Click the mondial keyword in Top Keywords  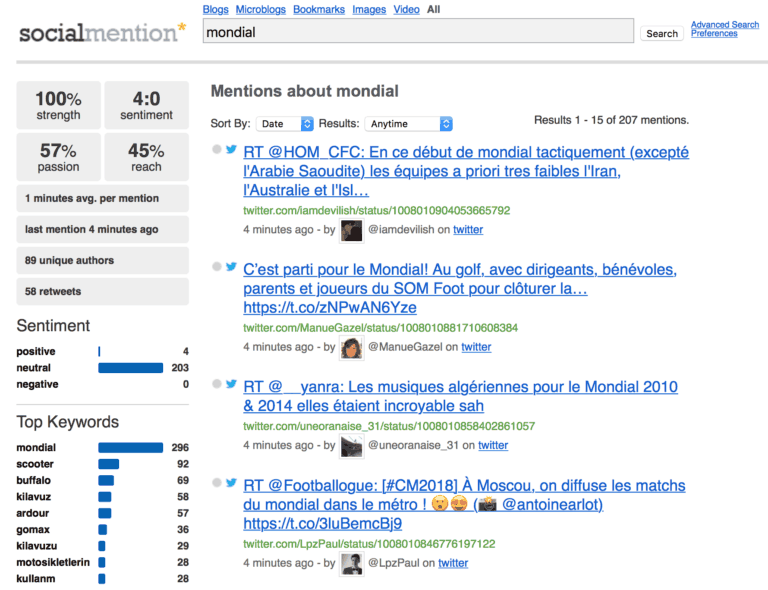coord(36,448)
